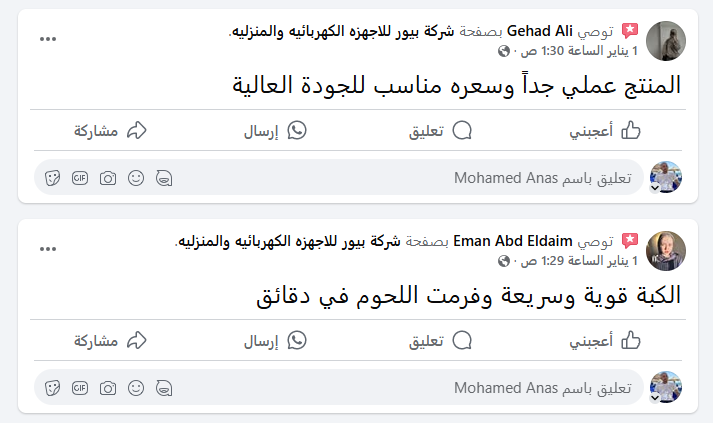Attach a photo via camera icon in first comment box
The height and width of the screenshot is (423, 713).
click(108, 178)
